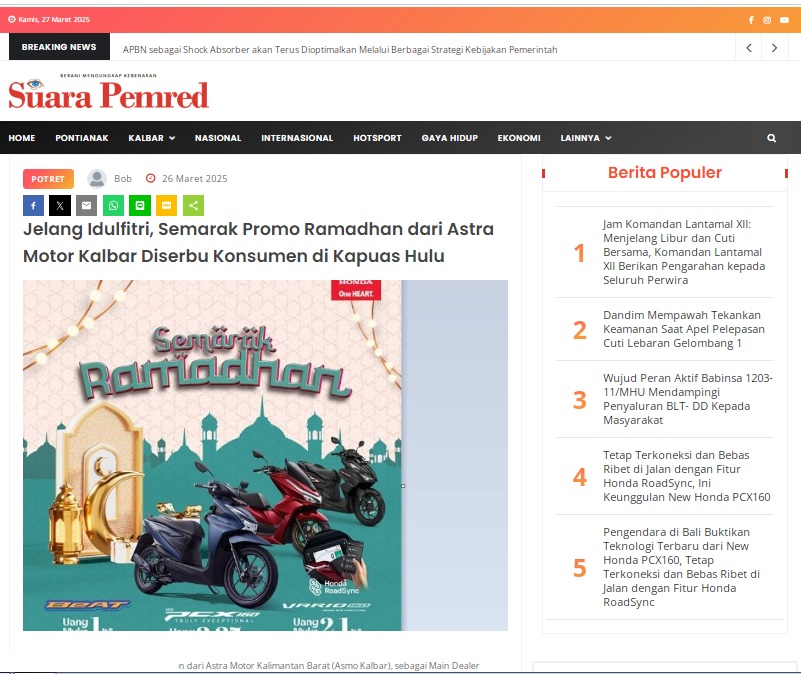The width and height of the screenshot is (801, 674).
Task: Open the HOTSPORT menu section
Action: [x=377, y=138]
